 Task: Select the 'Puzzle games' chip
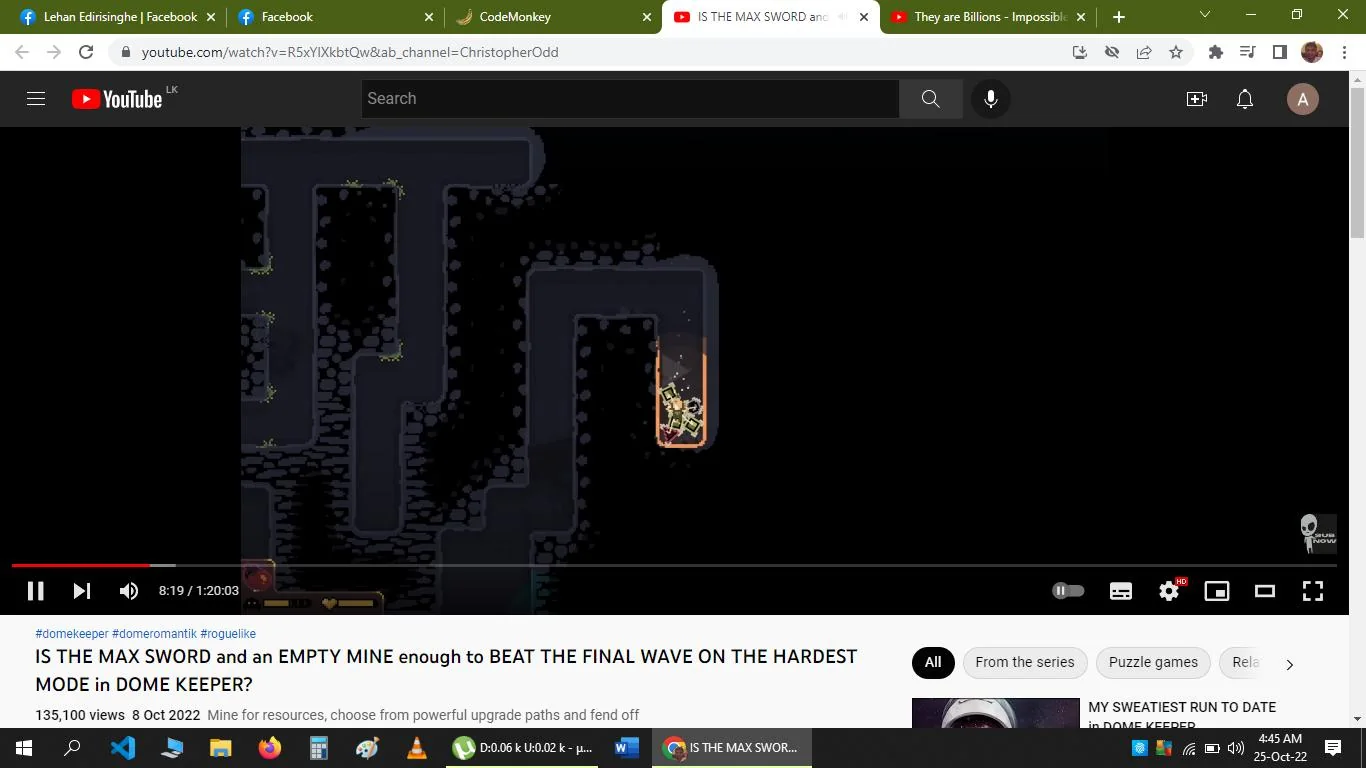(1153, 662)
